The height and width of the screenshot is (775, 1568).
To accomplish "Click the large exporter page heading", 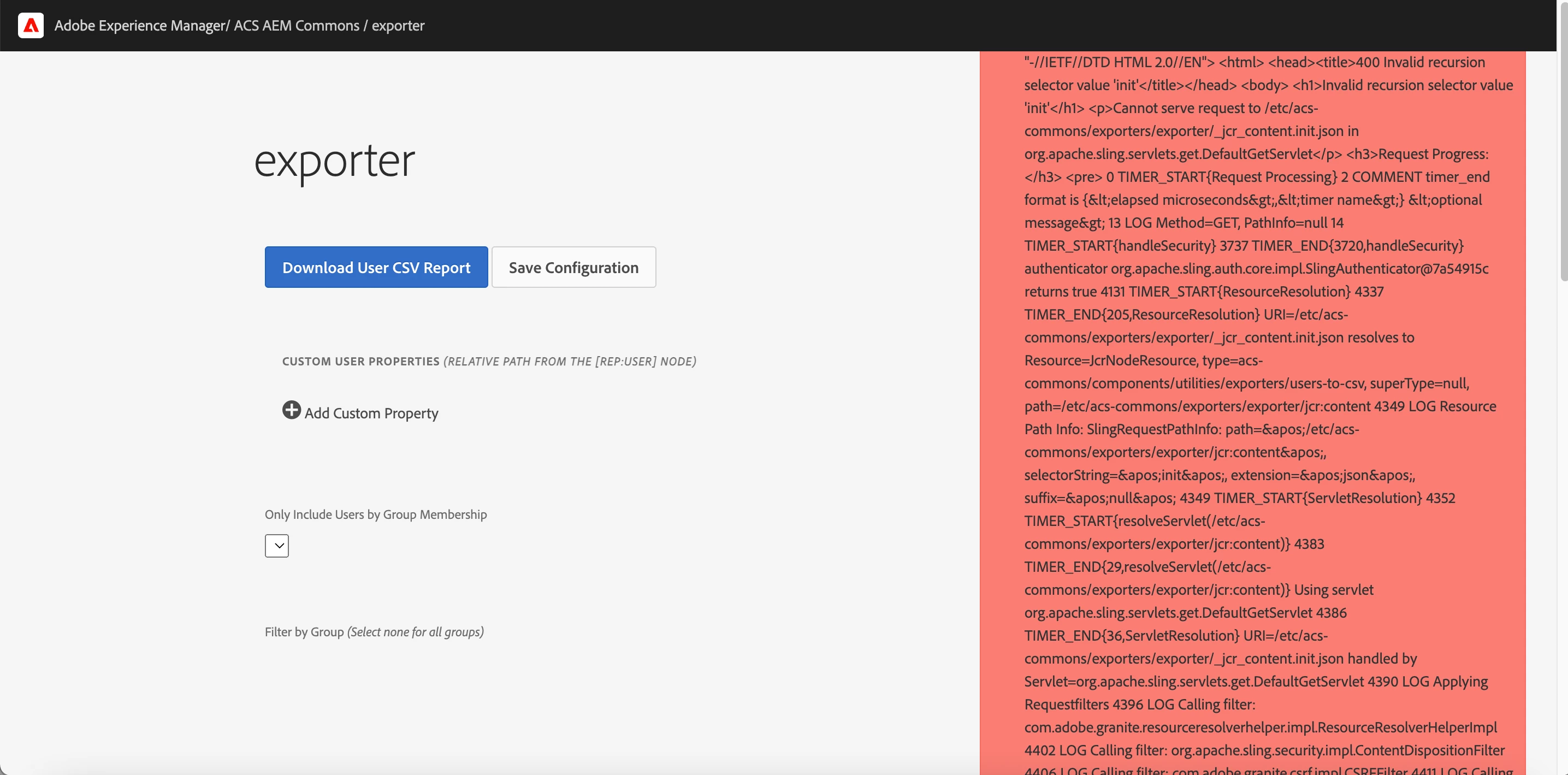I will tap(334, 161).
